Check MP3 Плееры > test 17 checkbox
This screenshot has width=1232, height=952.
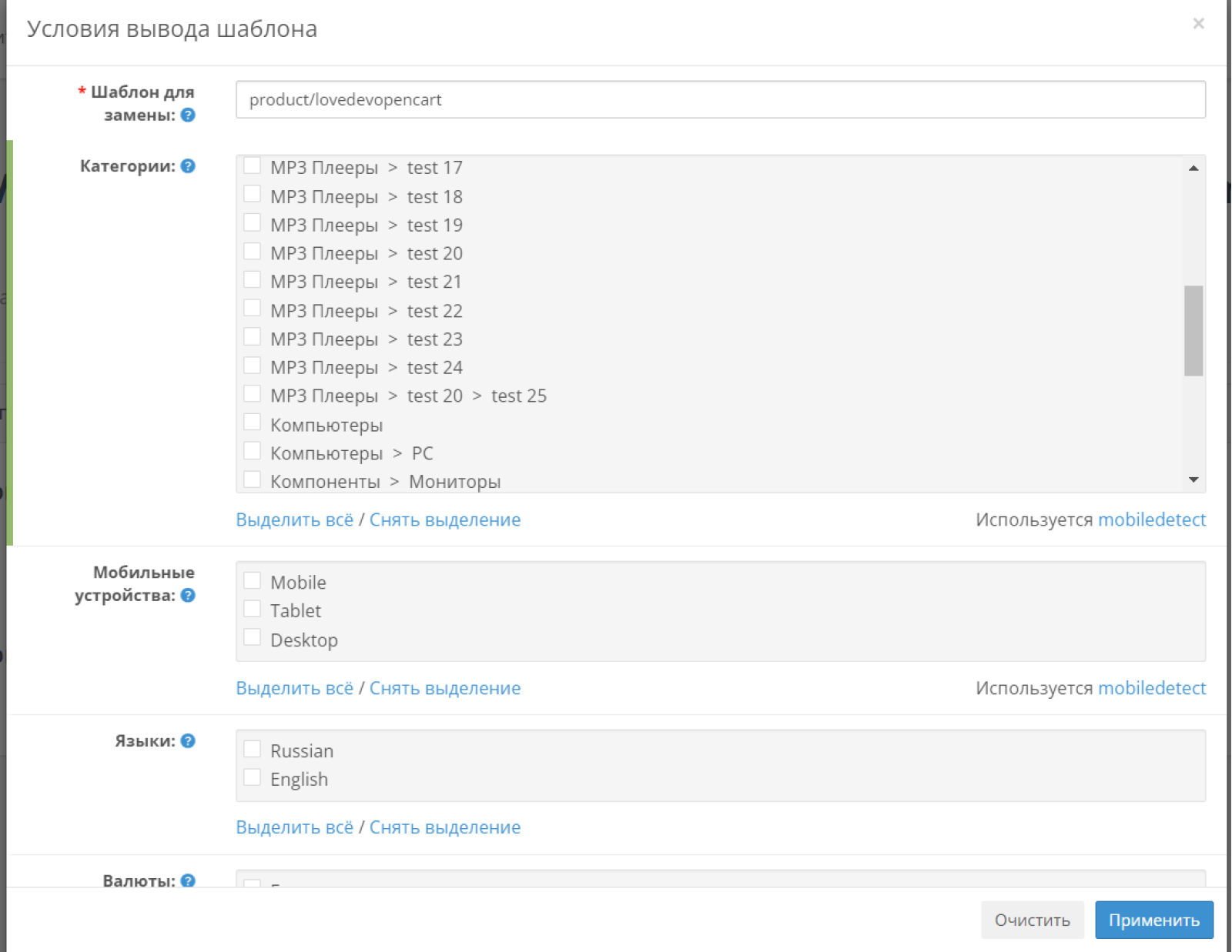pos(252,165)
